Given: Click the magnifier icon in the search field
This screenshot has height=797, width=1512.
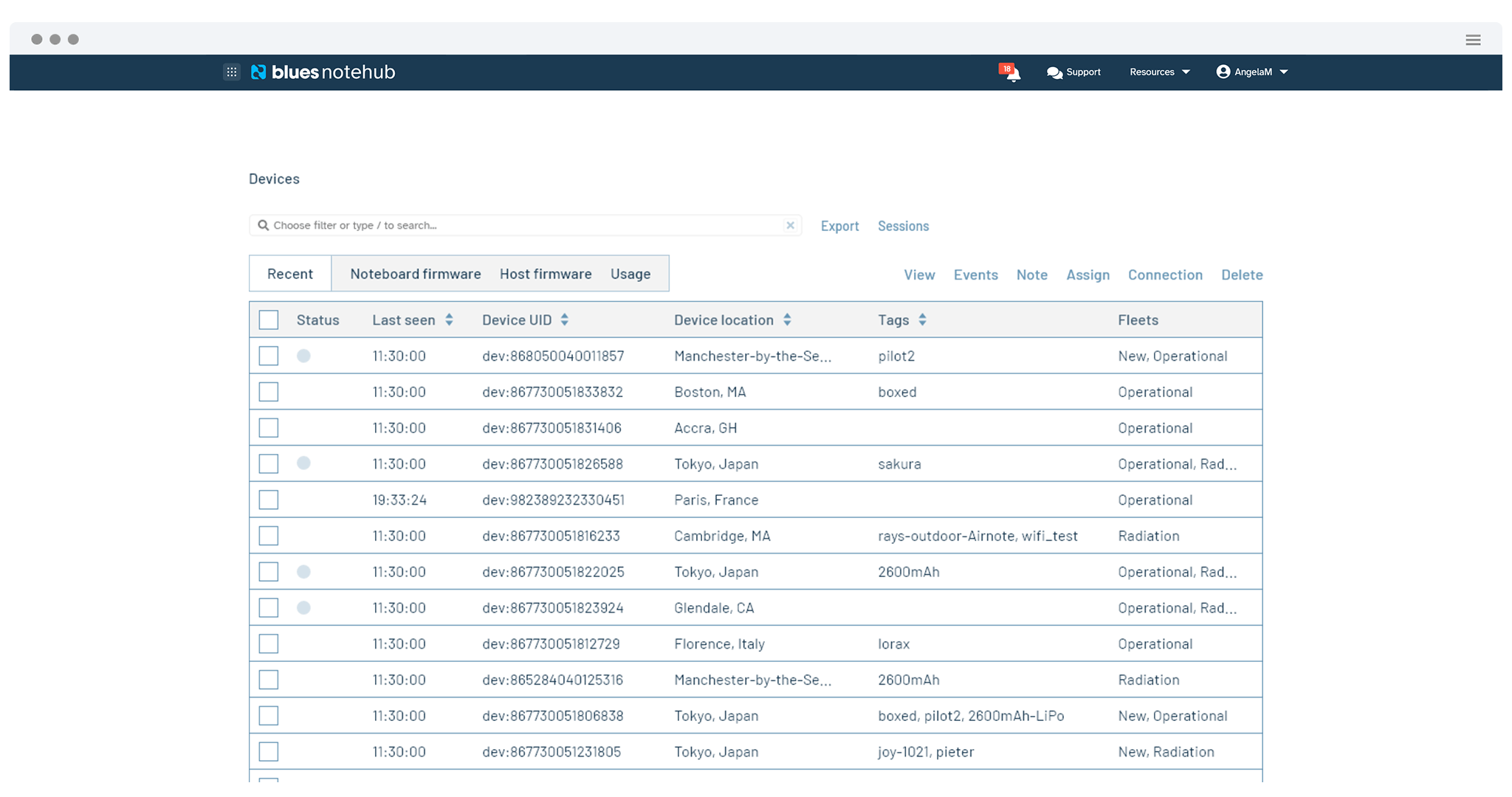Looking at the screenshot, I should click(x=263, y=225).
